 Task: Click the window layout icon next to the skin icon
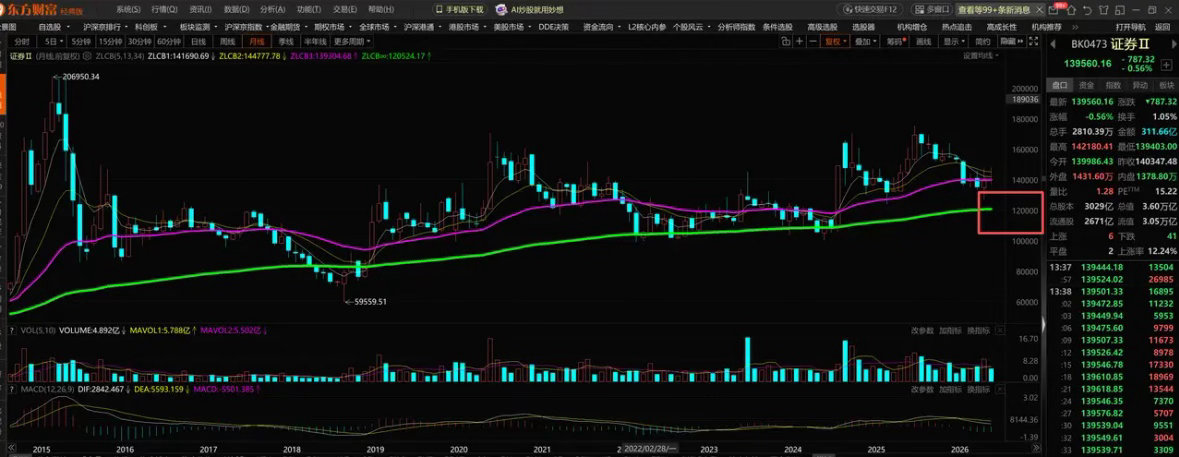pyautogui.click(x=1120, y=10)
